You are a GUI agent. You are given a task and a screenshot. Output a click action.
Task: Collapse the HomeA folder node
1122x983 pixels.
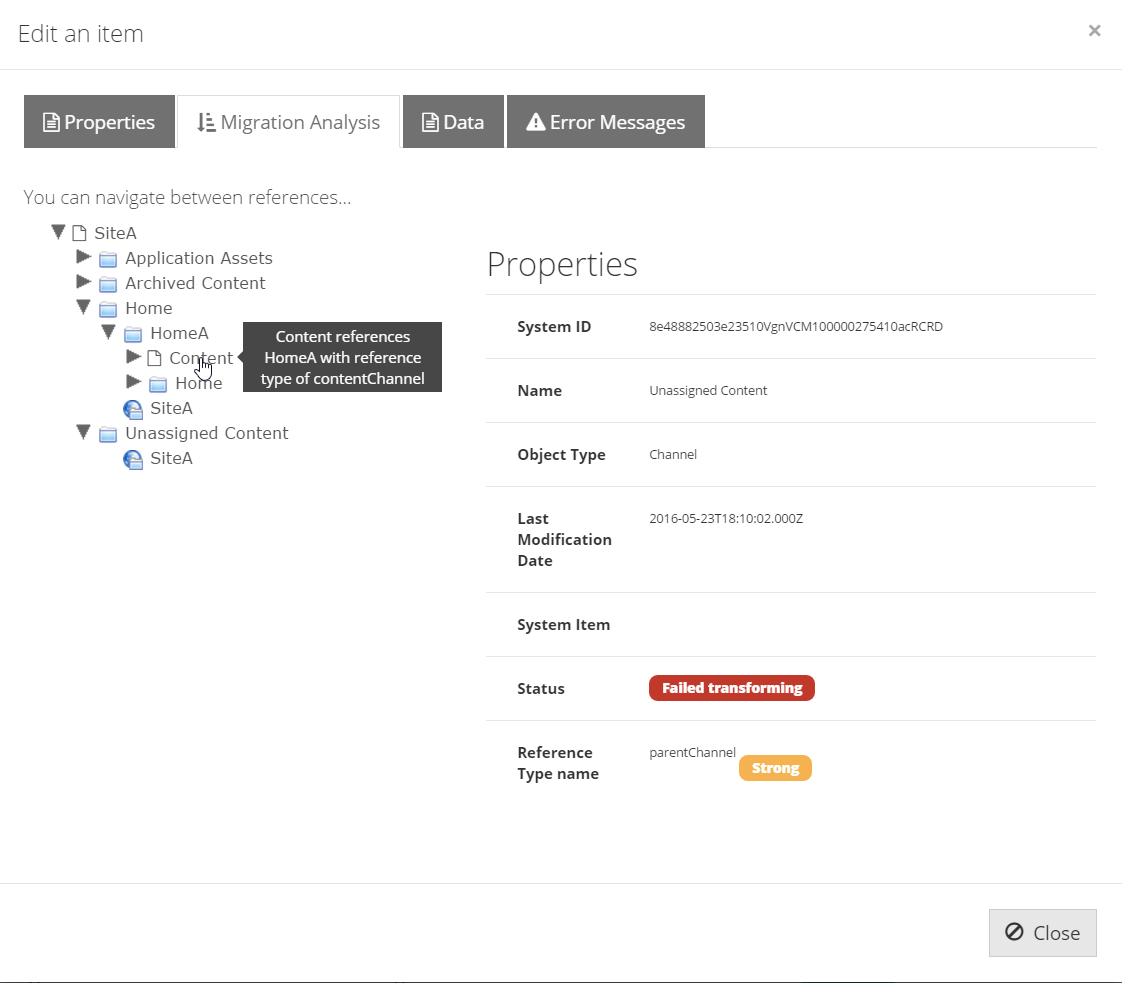click(109, 332)
